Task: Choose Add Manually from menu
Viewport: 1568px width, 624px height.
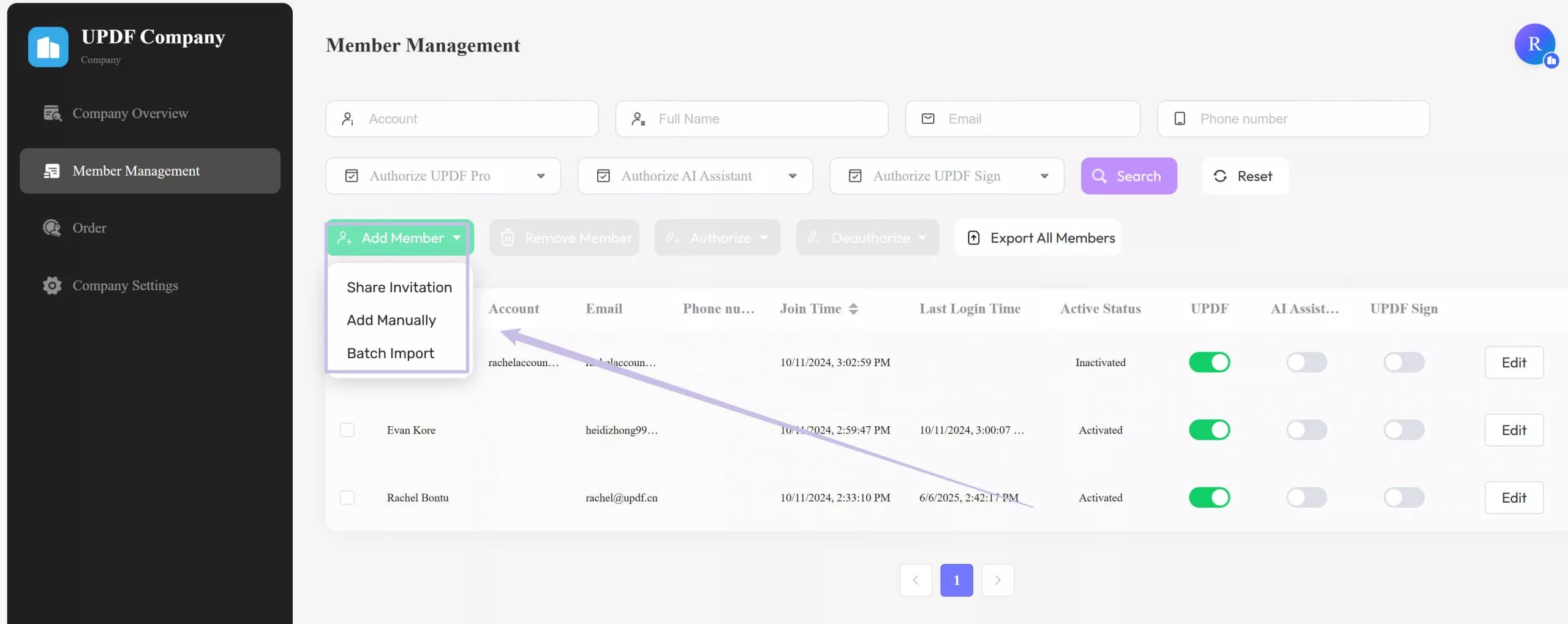Action: [x=391, y=320]
